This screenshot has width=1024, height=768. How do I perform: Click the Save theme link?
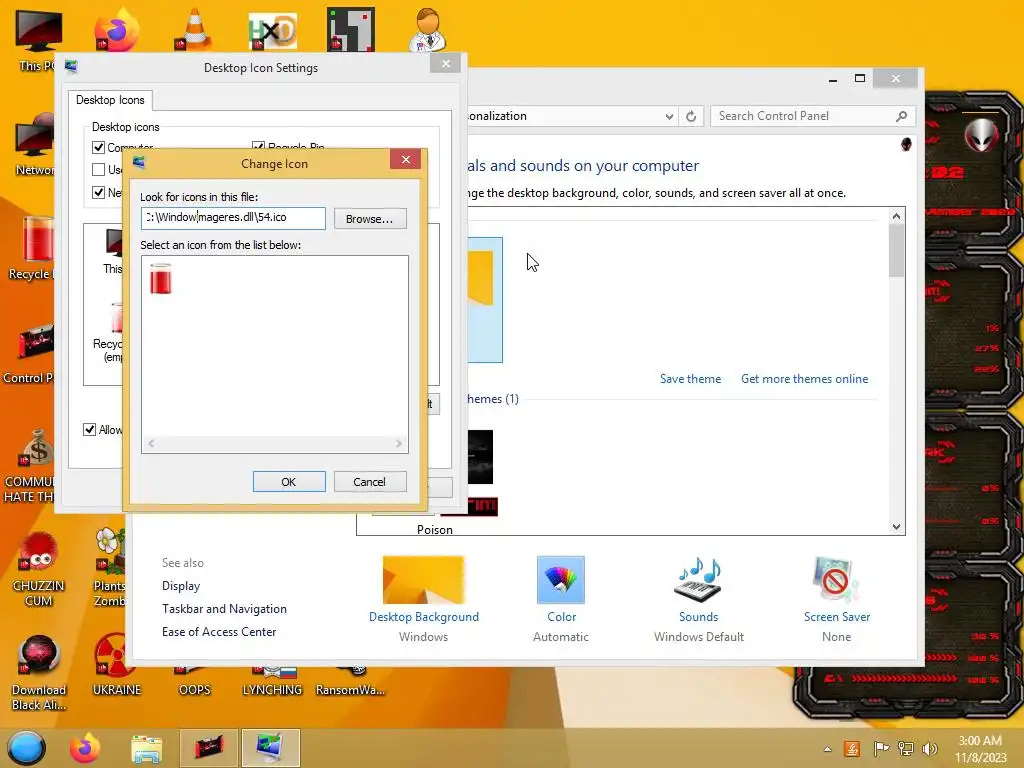(x=690, y=379)
